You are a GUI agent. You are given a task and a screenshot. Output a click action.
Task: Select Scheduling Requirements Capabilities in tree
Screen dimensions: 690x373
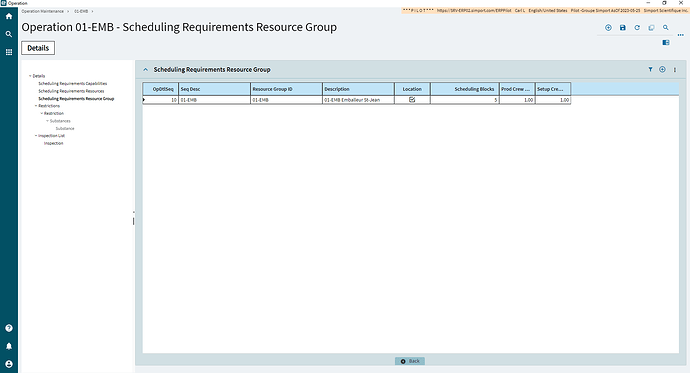73,84
